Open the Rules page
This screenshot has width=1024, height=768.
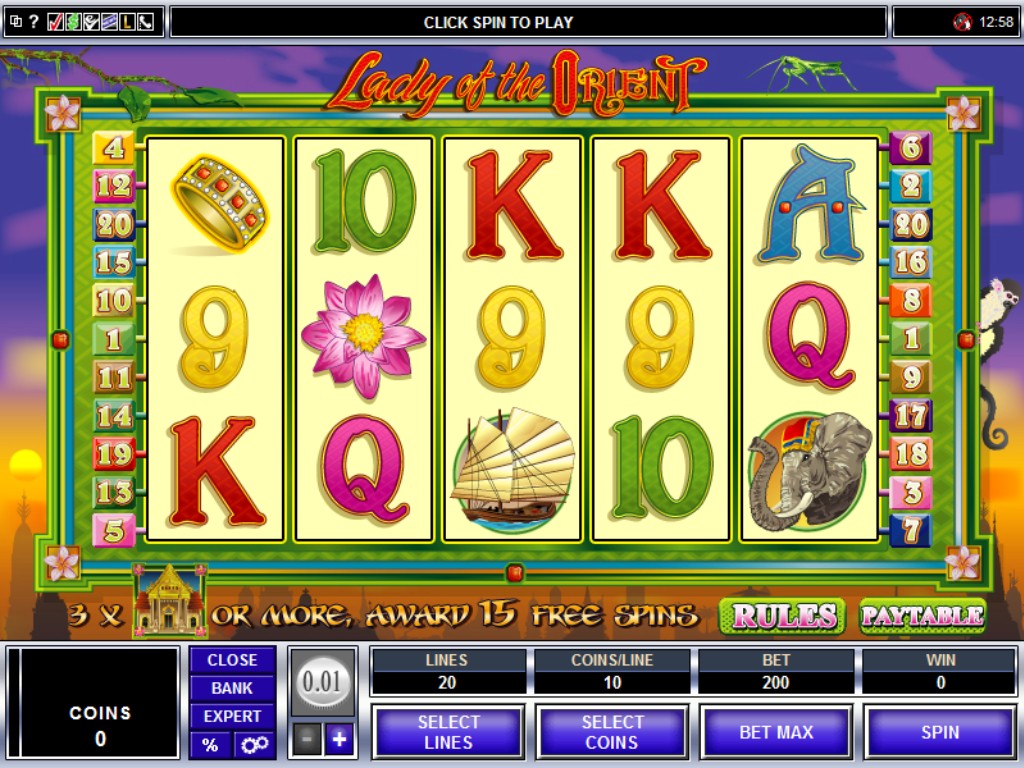[783, 616]
